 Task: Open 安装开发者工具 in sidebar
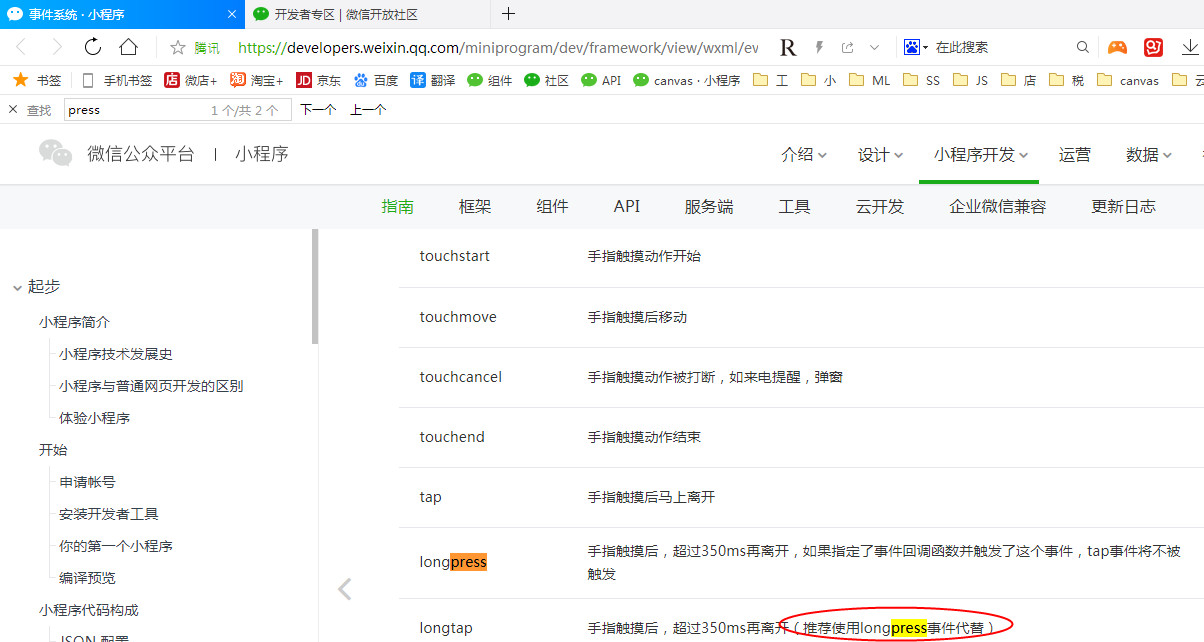pos(109,514)
